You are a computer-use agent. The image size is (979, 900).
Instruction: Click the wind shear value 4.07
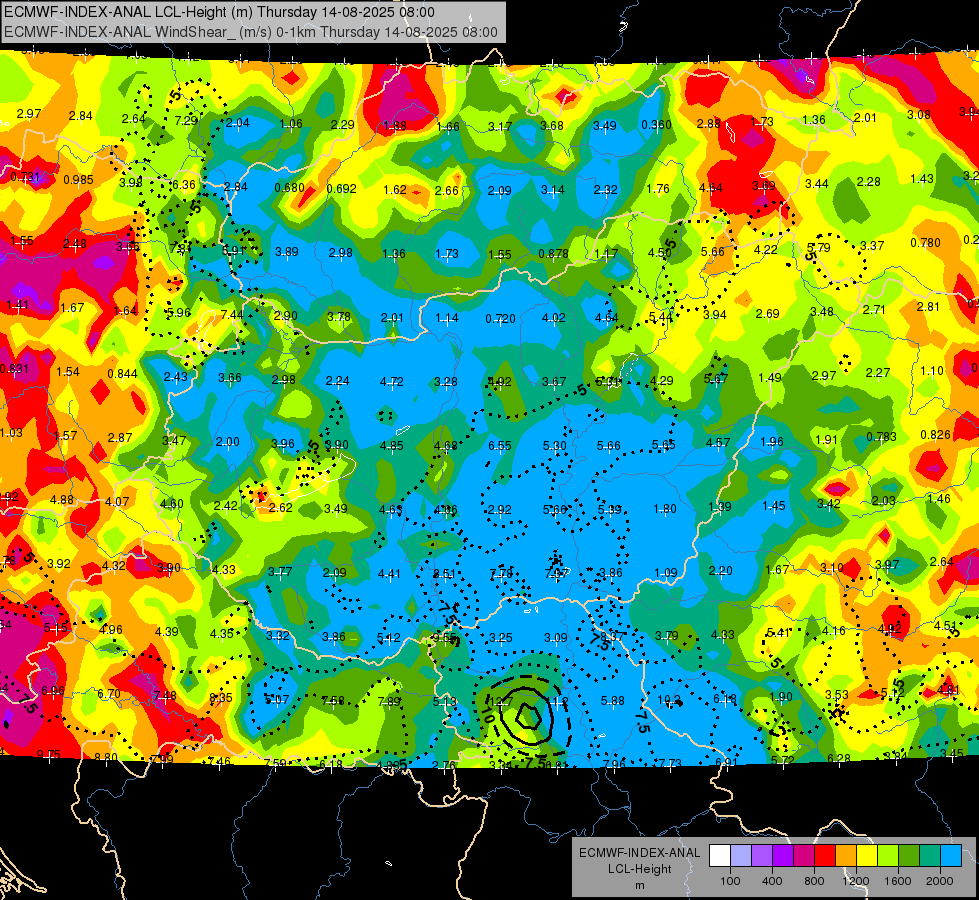tap(117, 502)
